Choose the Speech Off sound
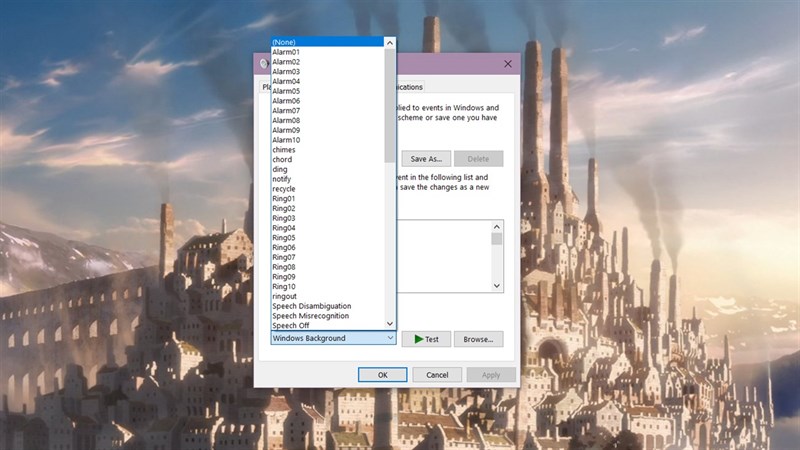 [328, 325]
